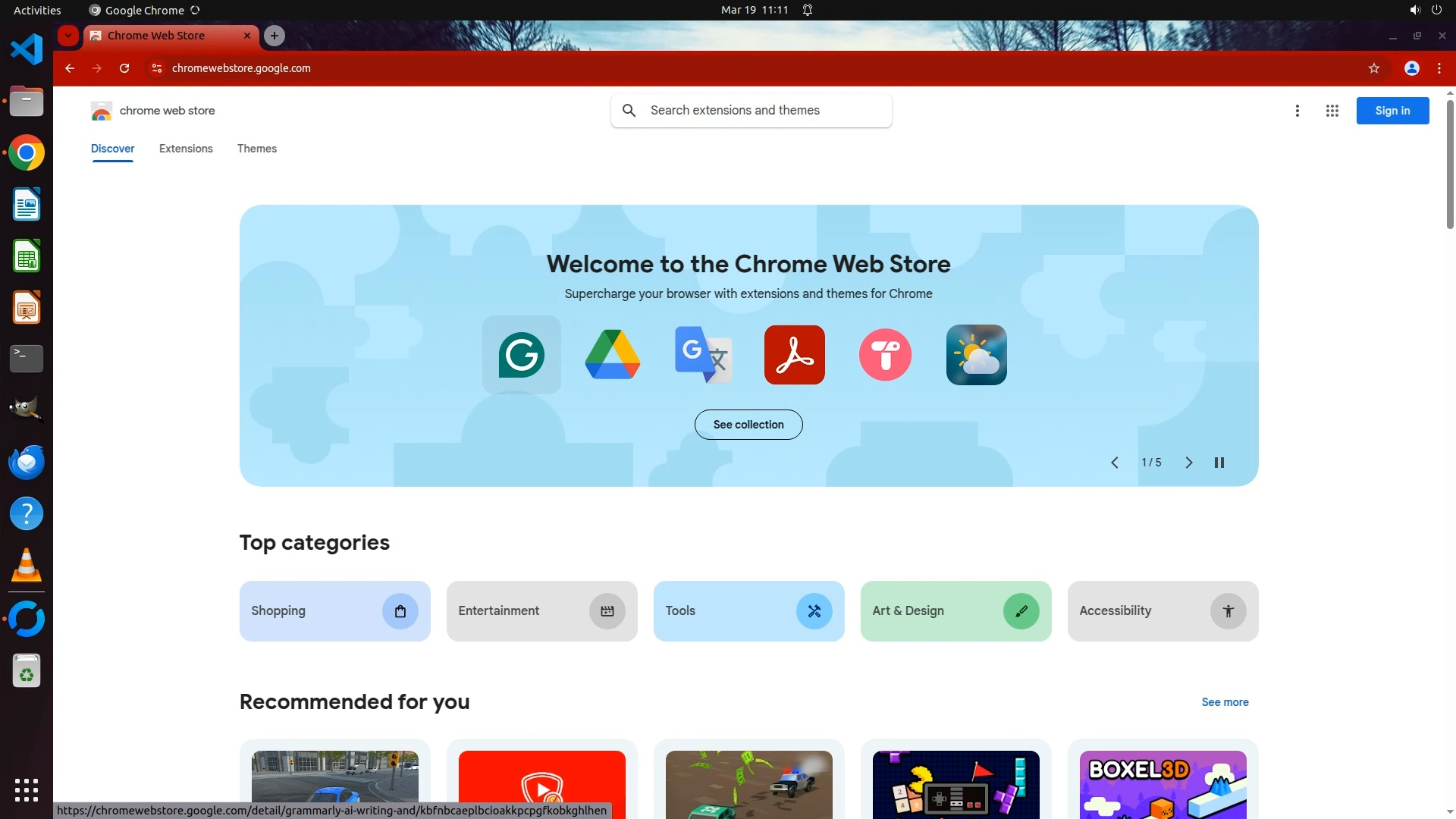
Task: Go to the next carousel slide
Action: click(1188, 463)
